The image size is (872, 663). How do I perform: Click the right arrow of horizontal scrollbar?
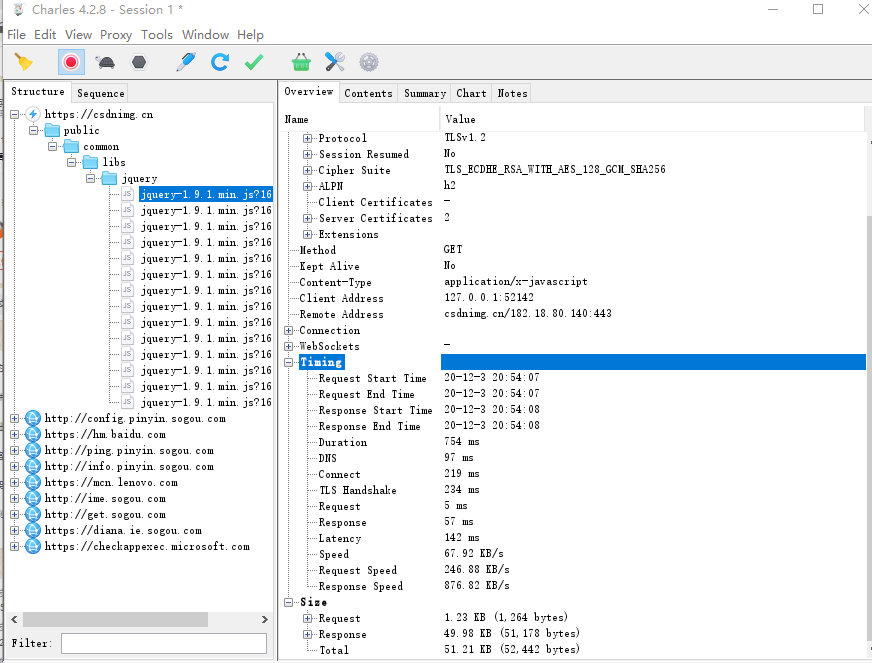tap(265, 619)
